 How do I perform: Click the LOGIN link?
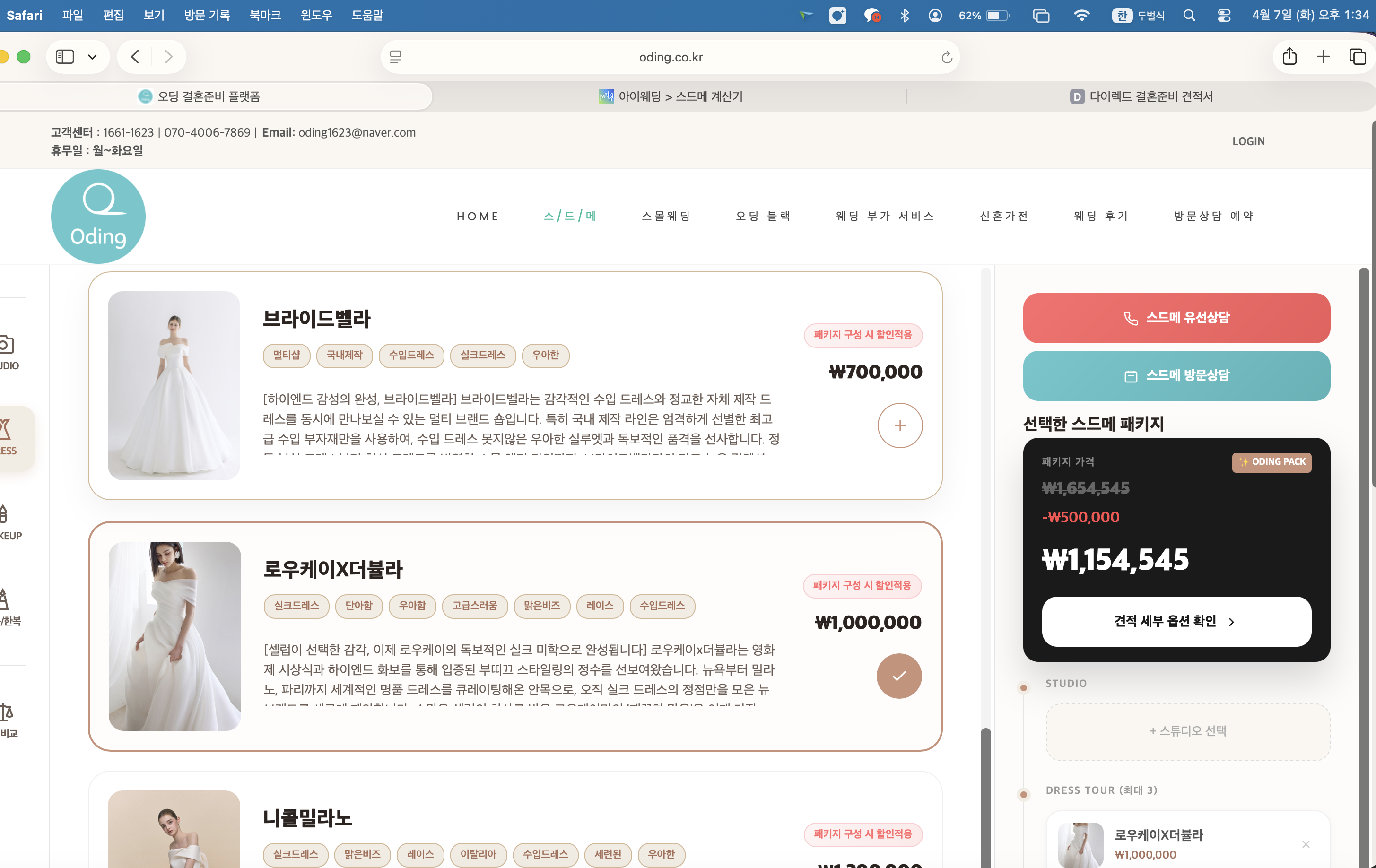click(x=1249, y=140)
